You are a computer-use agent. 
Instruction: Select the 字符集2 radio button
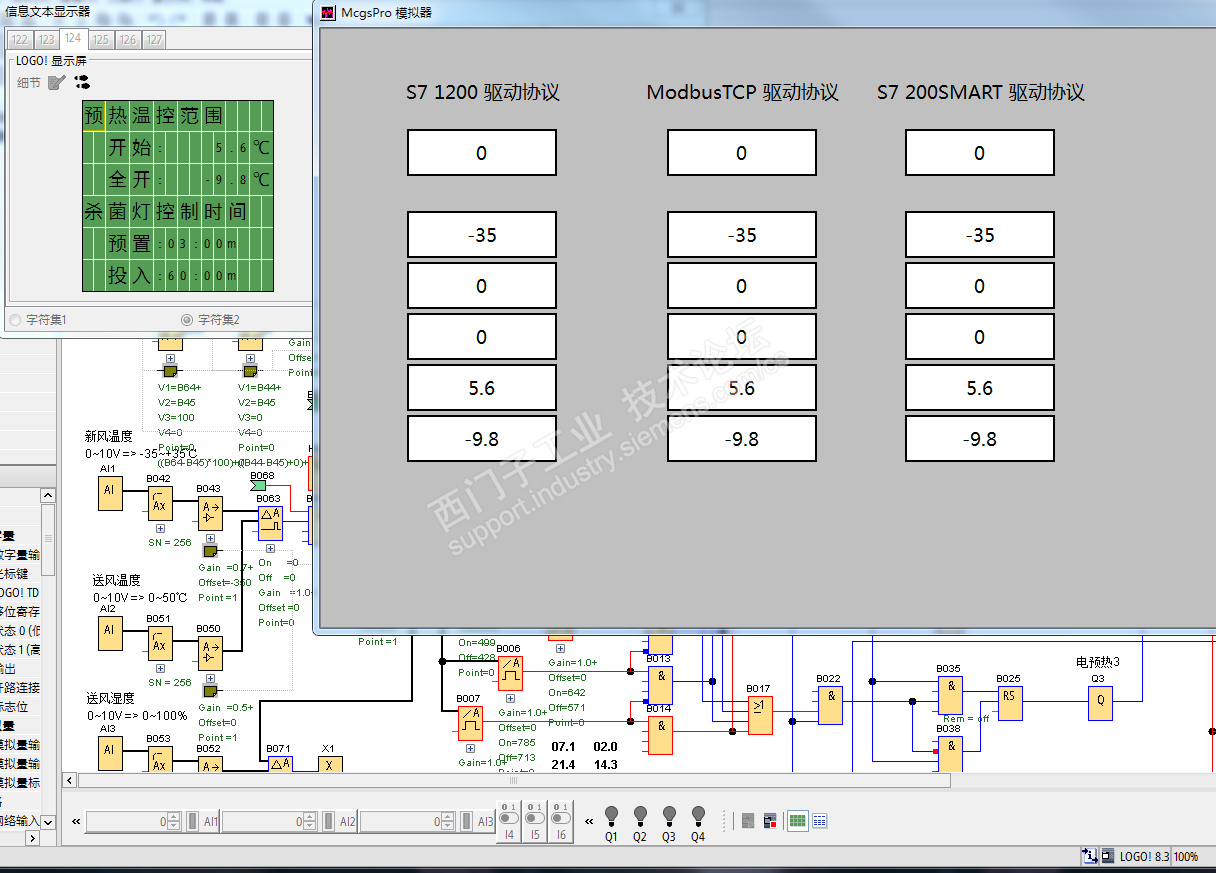186,320
